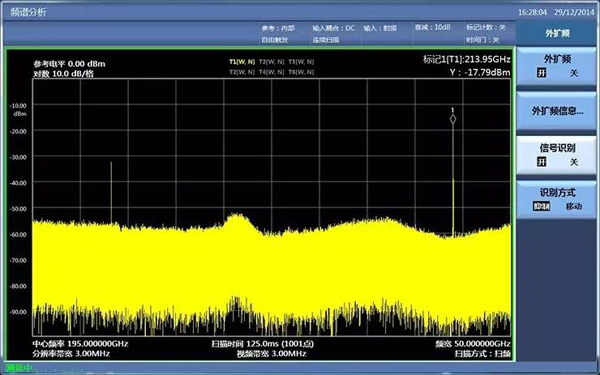The width and height of the screenshot is (600, 375).
Task: Open the 外扩频信息... dialog
Action: [x=558, y=111]
